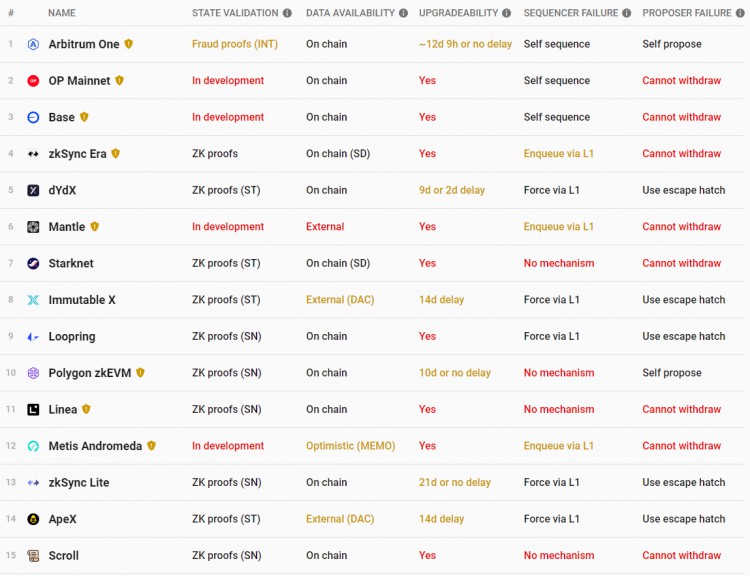
Task: Click the info icon beside Data Availability
Action: (404, 13)
